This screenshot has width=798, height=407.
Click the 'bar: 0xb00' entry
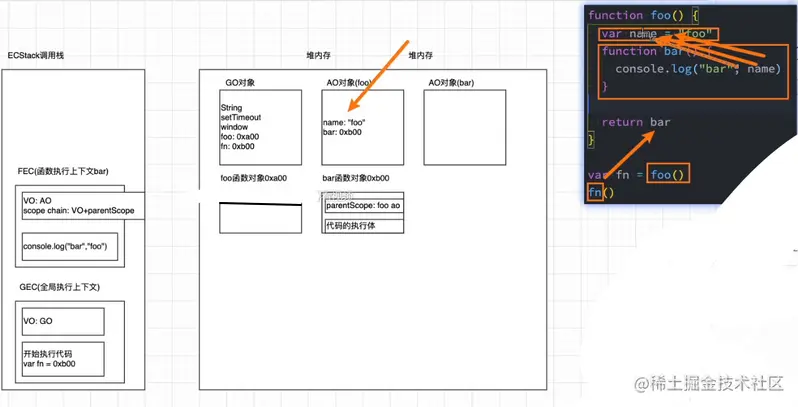click(342, 132)
